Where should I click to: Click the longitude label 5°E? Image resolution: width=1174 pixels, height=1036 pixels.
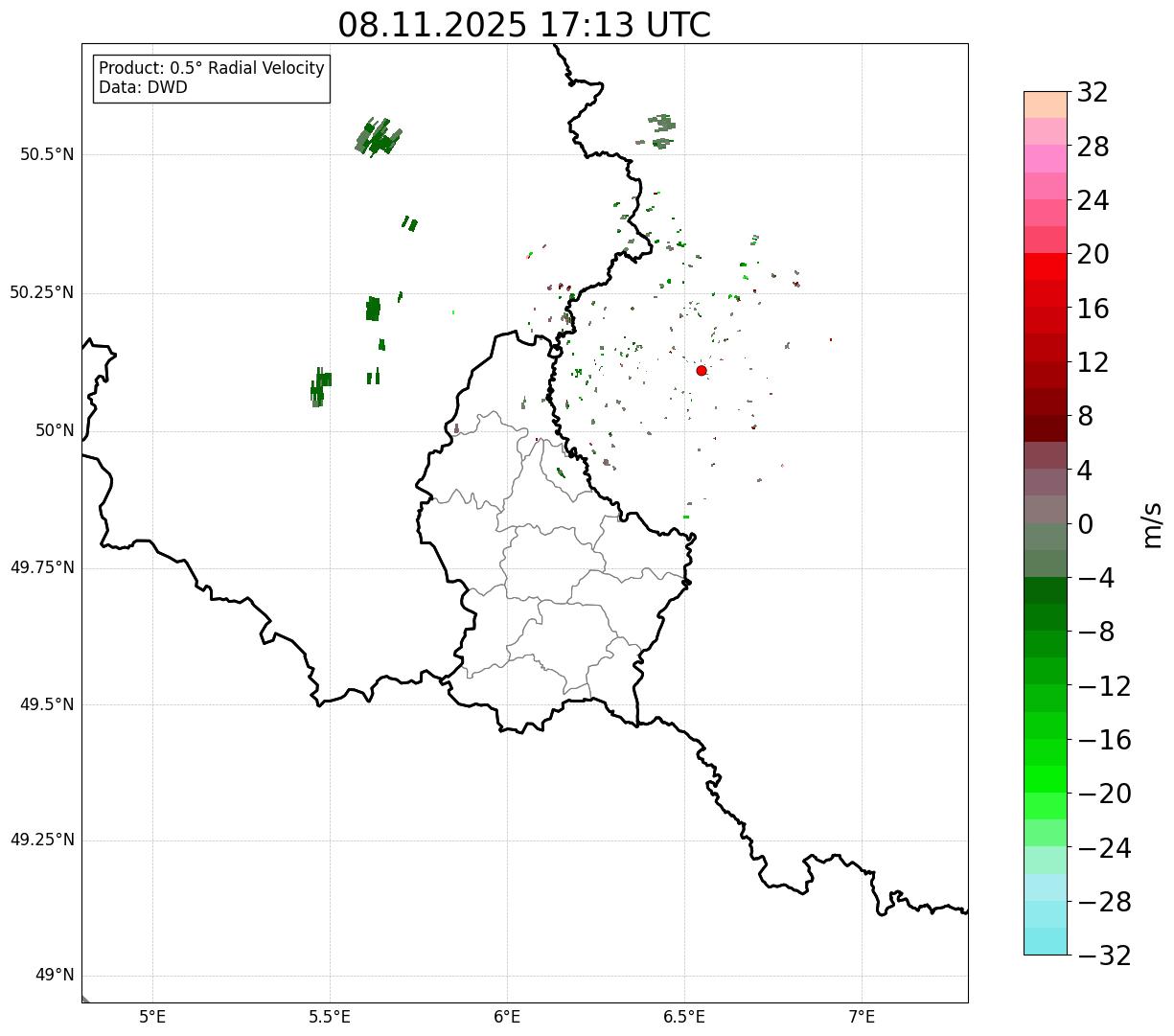click(153, 1016)
